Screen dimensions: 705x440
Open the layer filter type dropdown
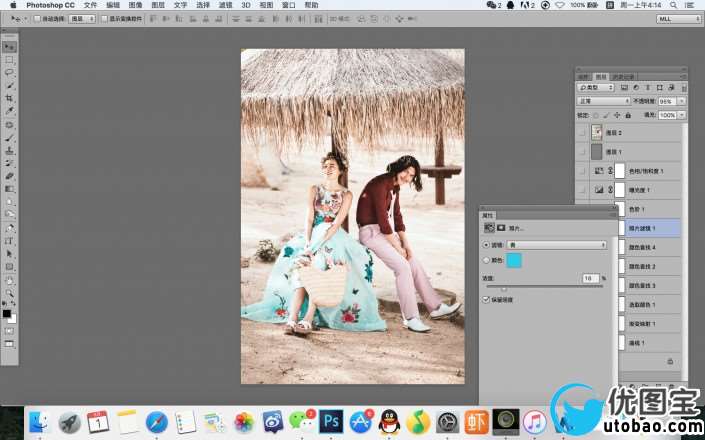pyautogui.click(x=596, y=88)
